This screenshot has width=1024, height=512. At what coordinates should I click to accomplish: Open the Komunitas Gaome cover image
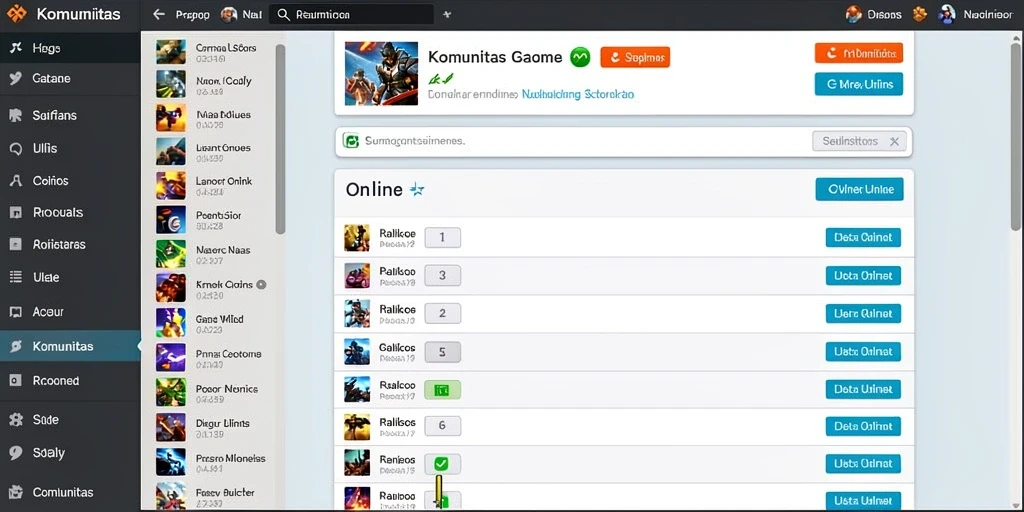coord(381,73)
